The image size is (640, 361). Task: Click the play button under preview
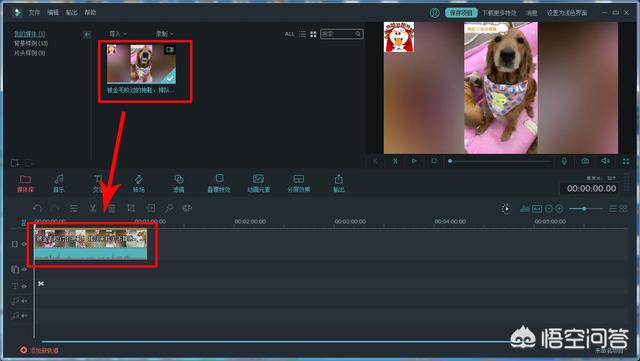tap(414, 161)
